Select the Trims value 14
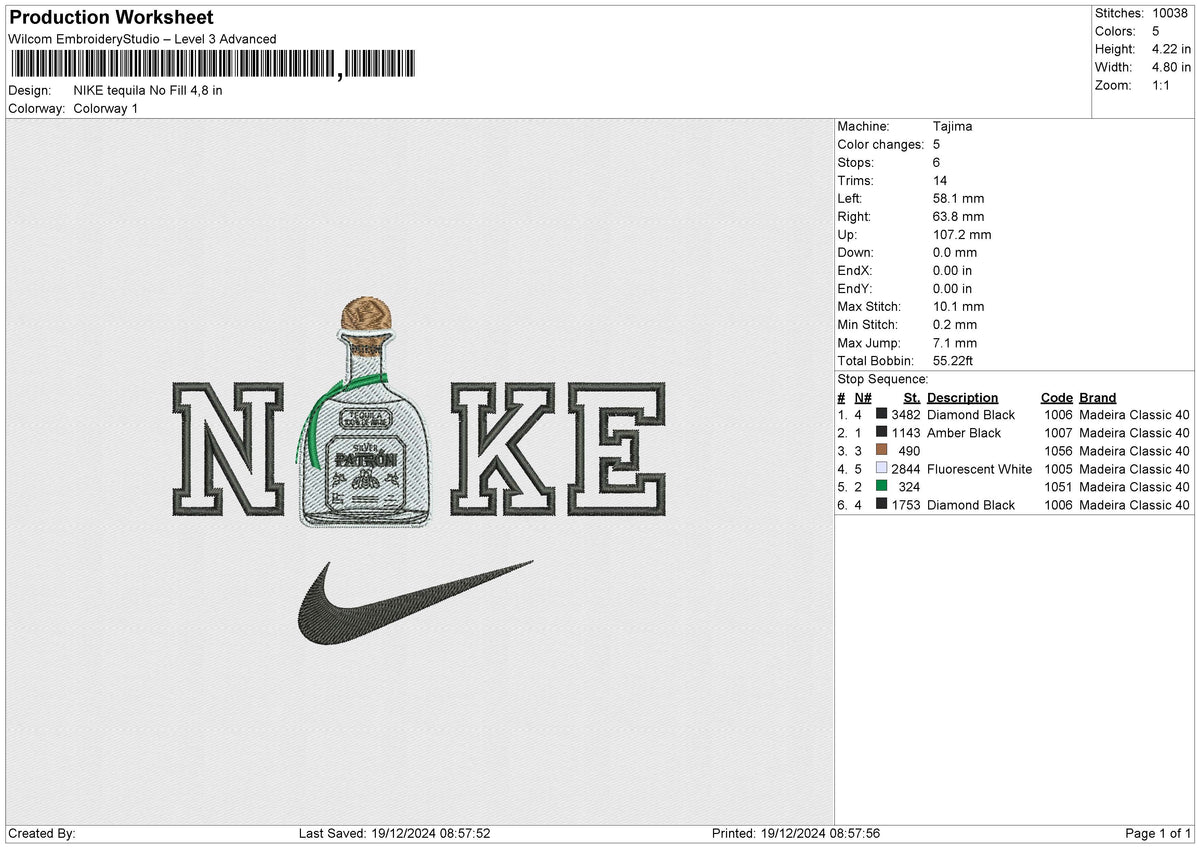This screenshot has height=848, width=1200. coord(939,180)
